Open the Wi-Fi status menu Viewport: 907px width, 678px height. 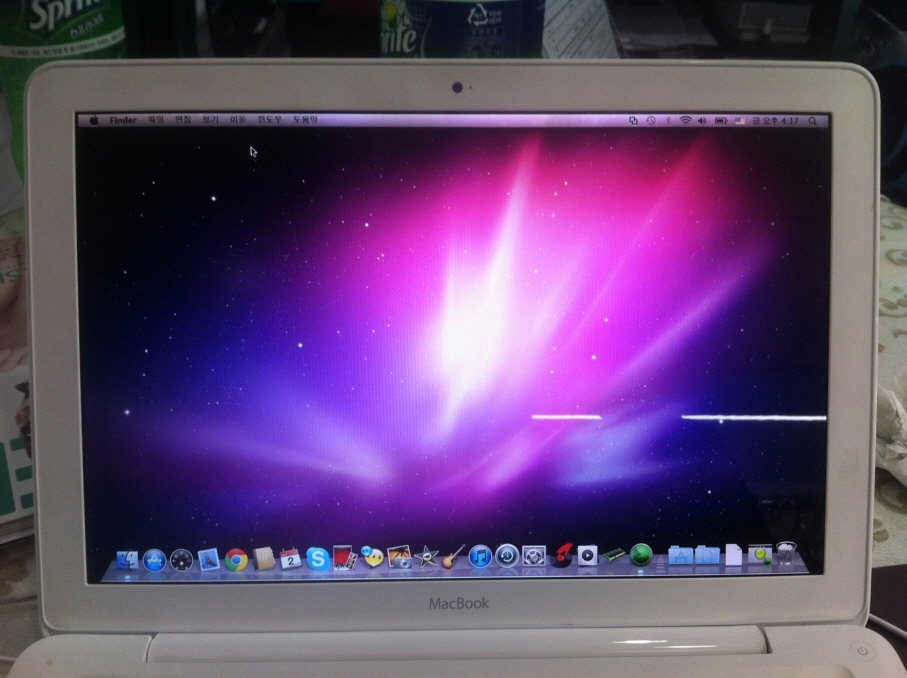click(685, 120)
